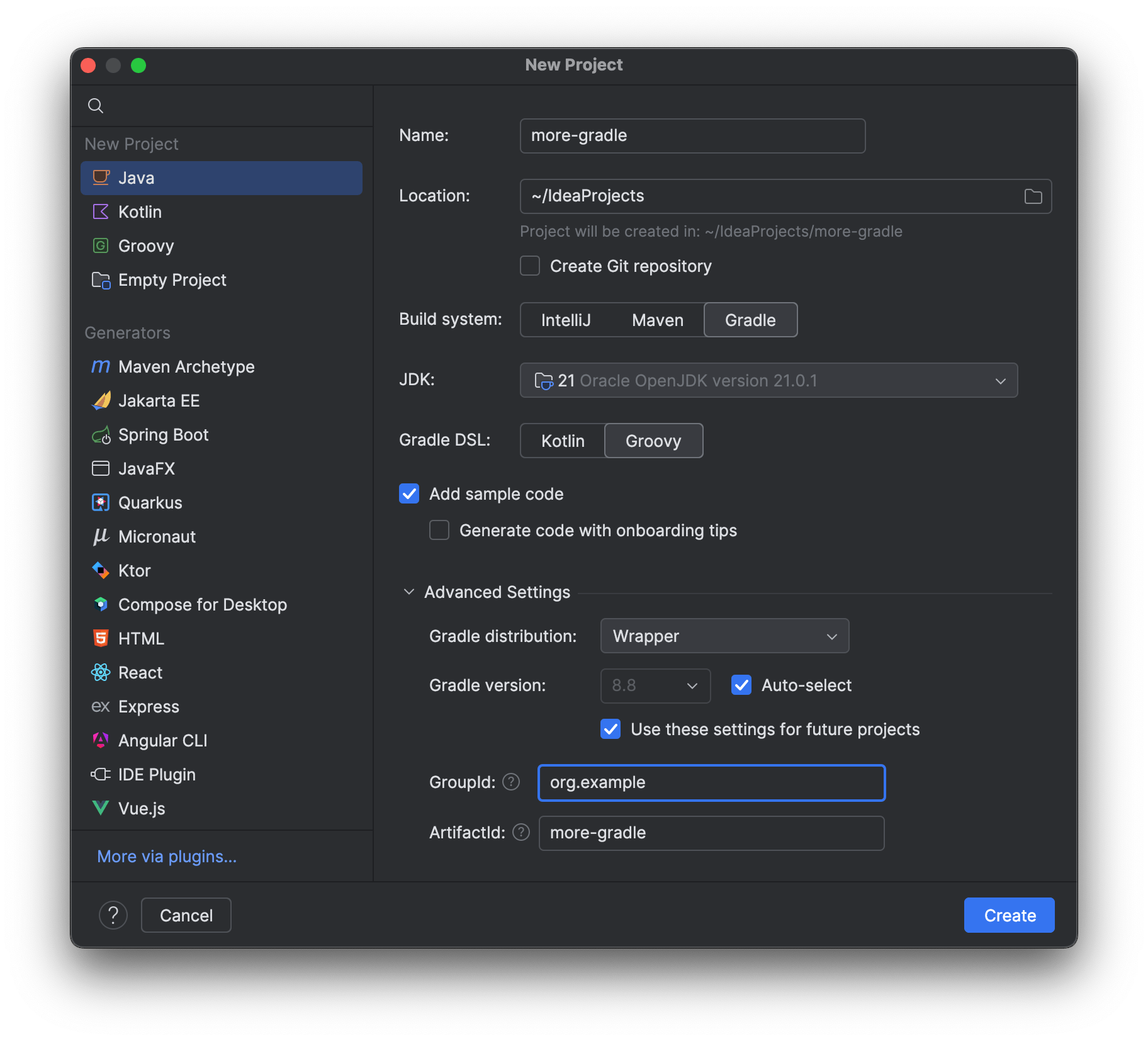Open the More via plugins link
Screen dimensions: 1148x1041
click(x=167, y=857)
